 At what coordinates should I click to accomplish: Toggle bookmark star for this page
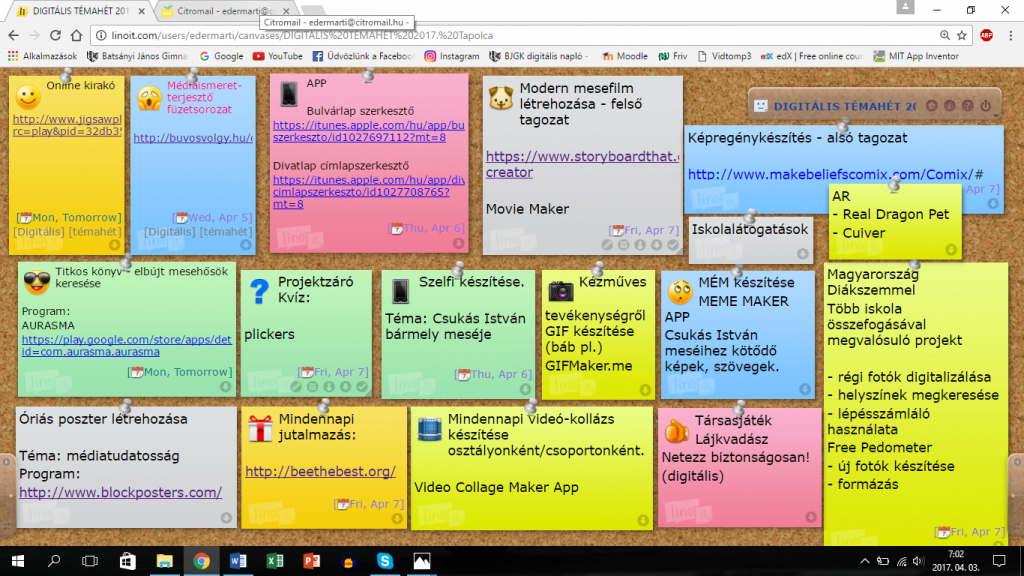tap(962, 35)
